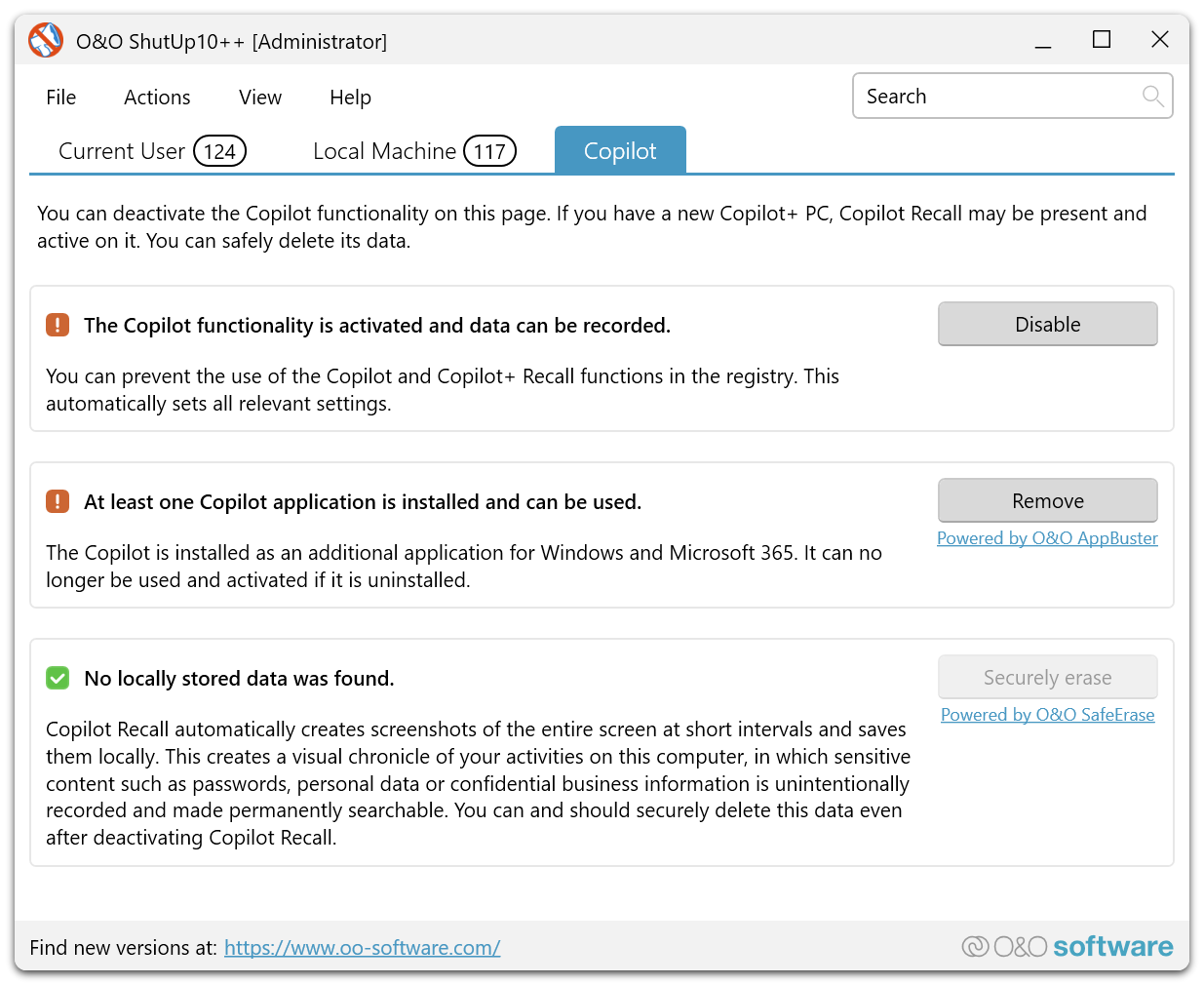
Task: Open the Actions menu
Action: click(x=157, y=98)
